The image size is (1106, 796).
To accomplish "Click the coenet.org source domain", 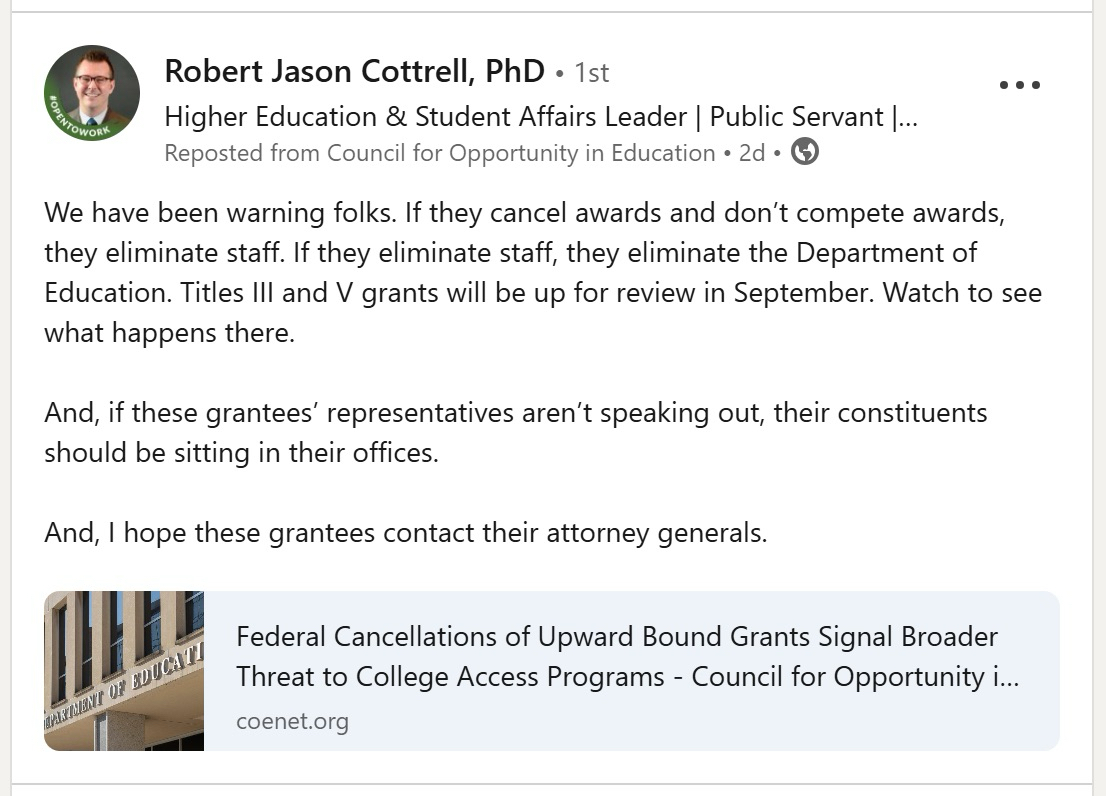I will (x=292, y=721).
